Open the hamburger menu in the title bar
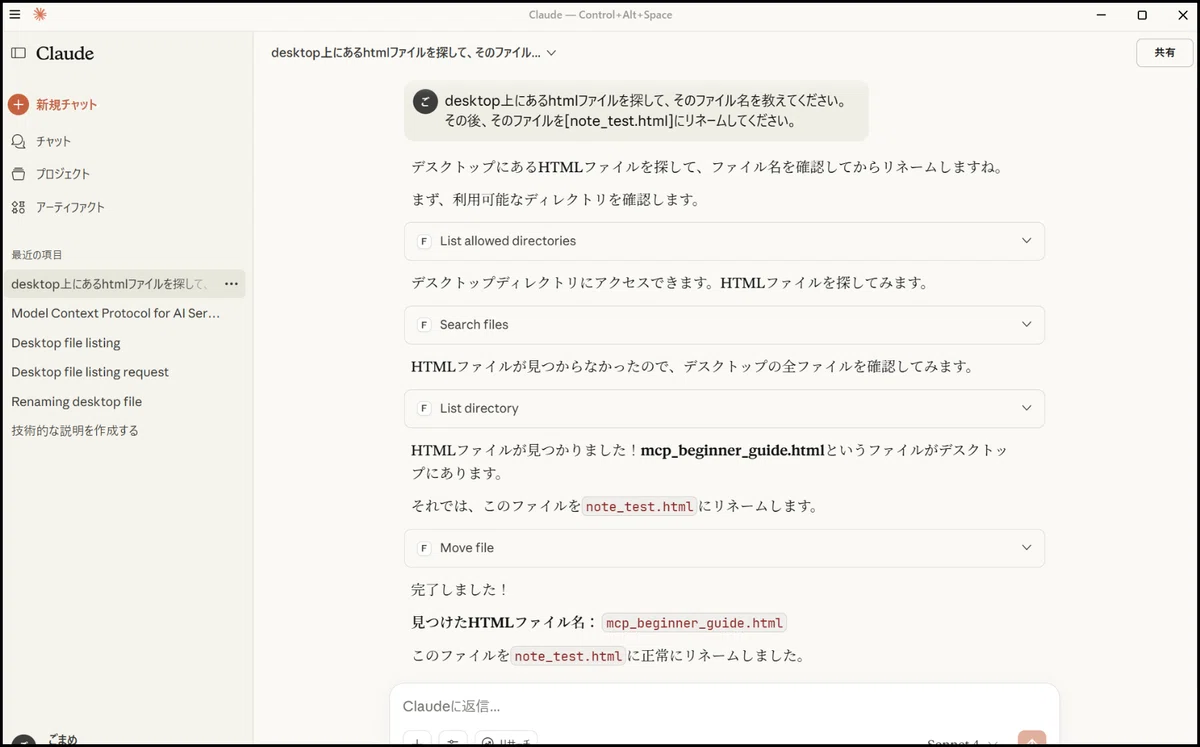Image resolution: width=1200 pixels, height=747 pixels. (14, 14)
